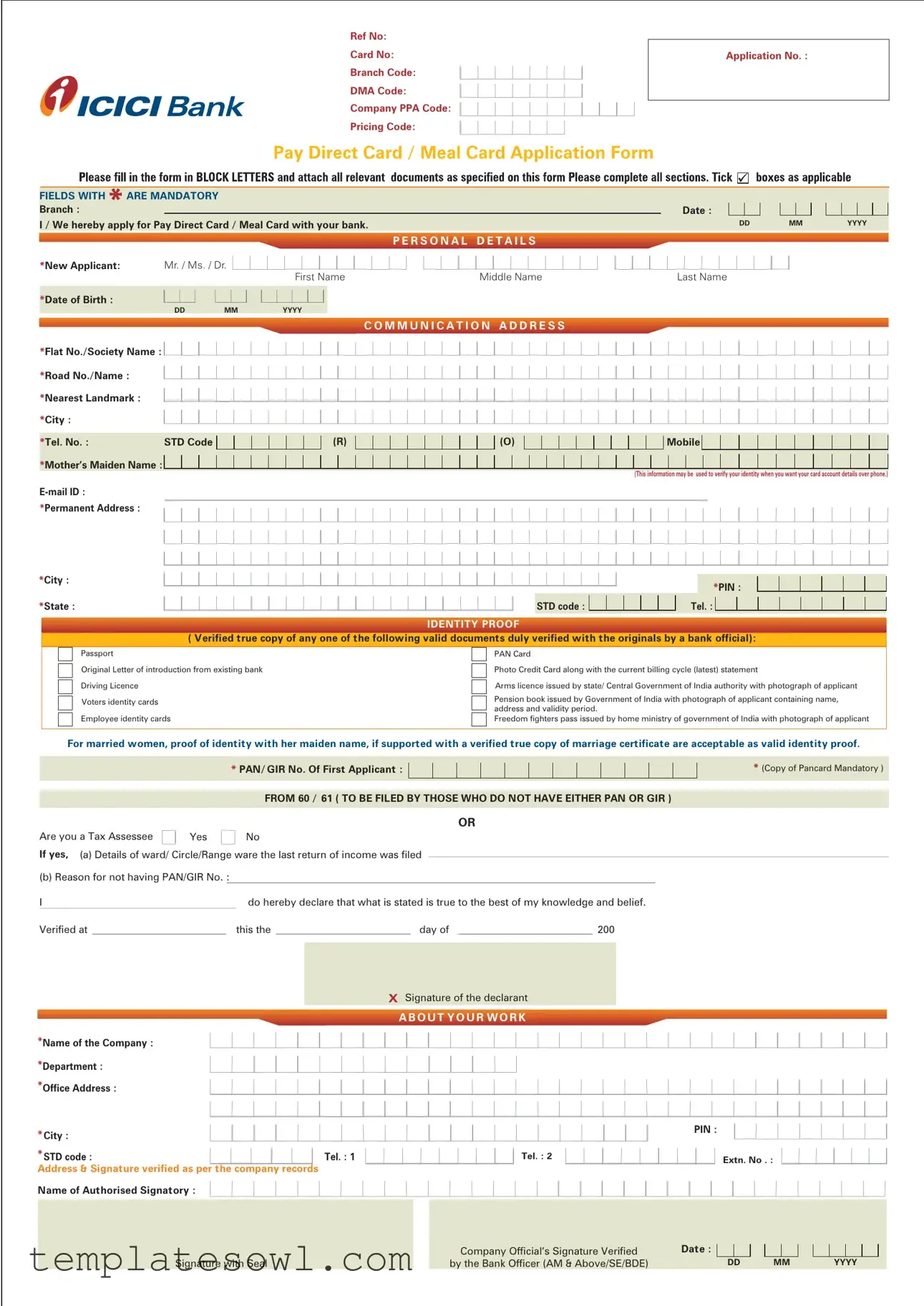
Task: Select No for Tax Assessee
Action: 228,837
